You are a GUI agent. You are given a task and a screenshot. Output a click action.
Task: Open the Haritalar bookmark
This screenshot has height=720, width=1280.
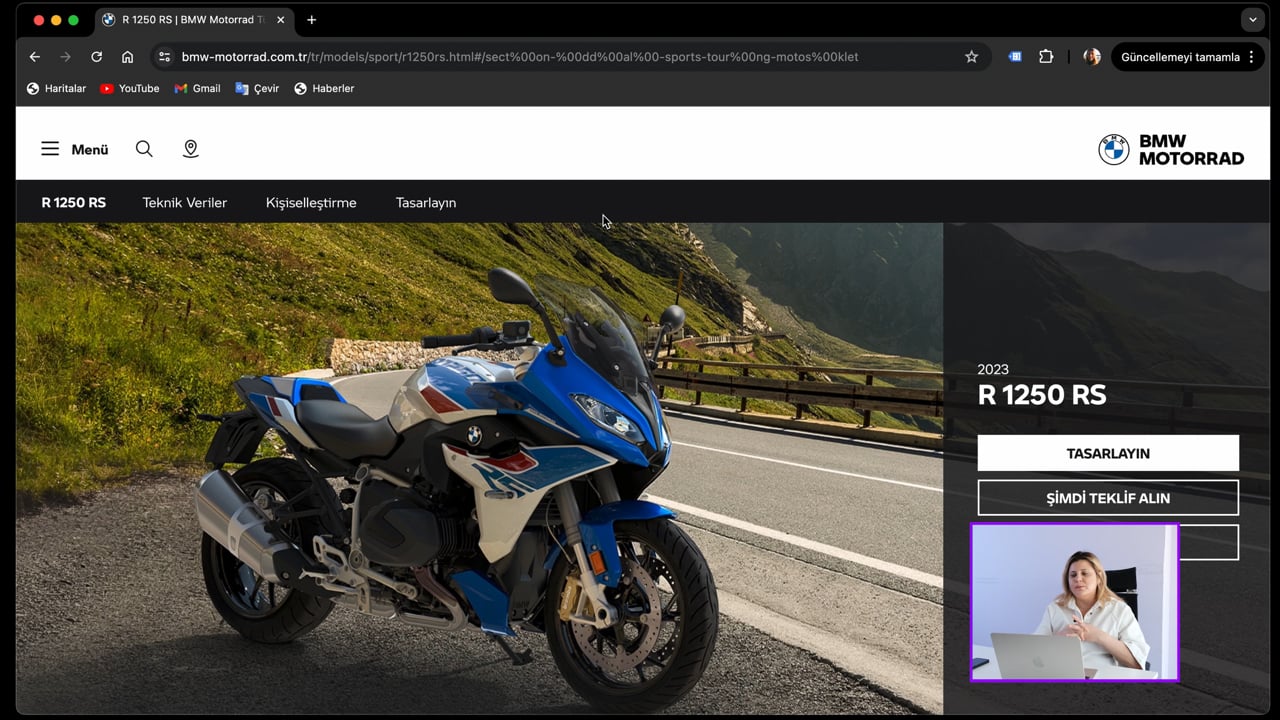[x=56, y=88]
